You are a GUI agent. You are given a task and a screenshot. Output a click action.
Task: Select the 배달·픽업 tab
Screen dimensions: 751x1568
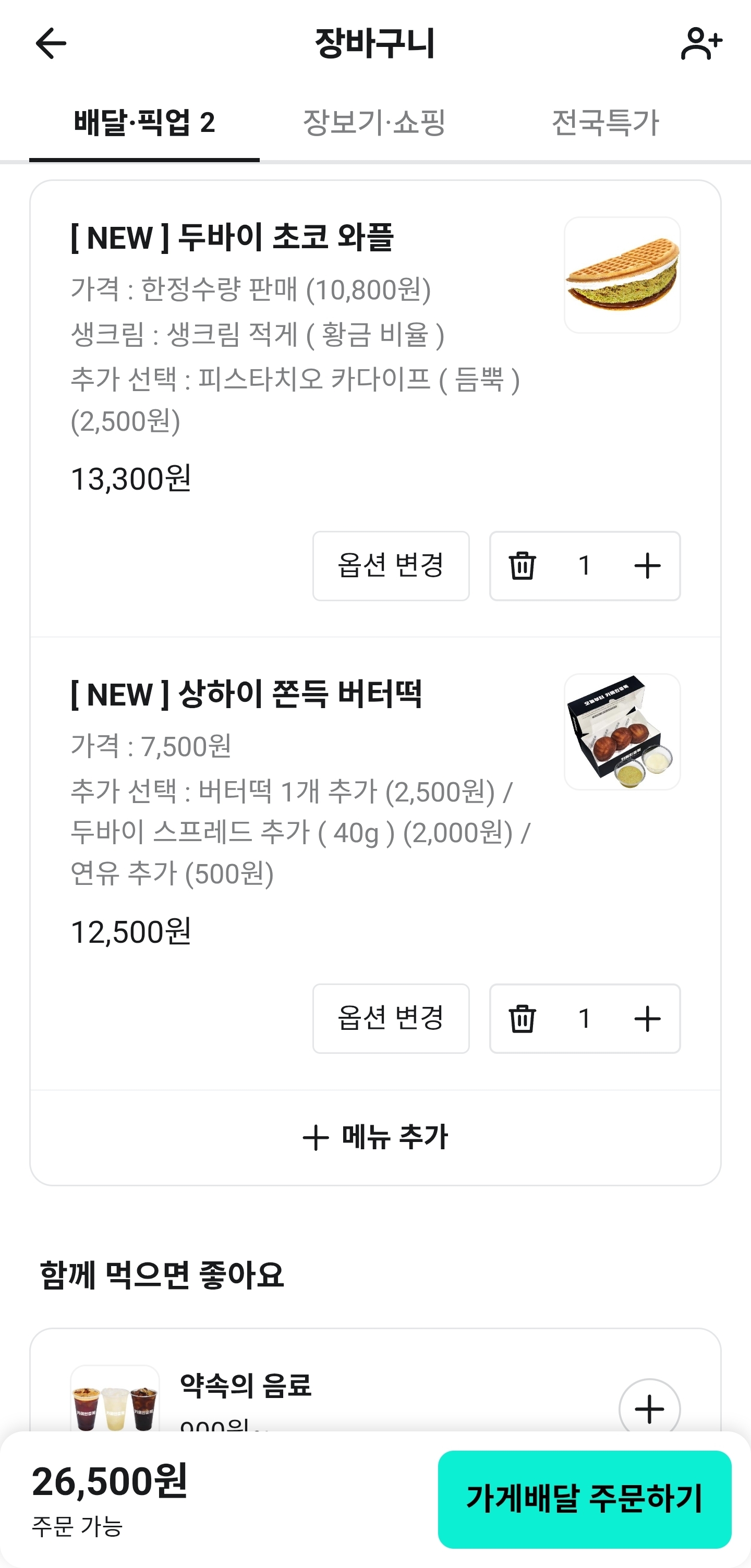coord(144,123)
